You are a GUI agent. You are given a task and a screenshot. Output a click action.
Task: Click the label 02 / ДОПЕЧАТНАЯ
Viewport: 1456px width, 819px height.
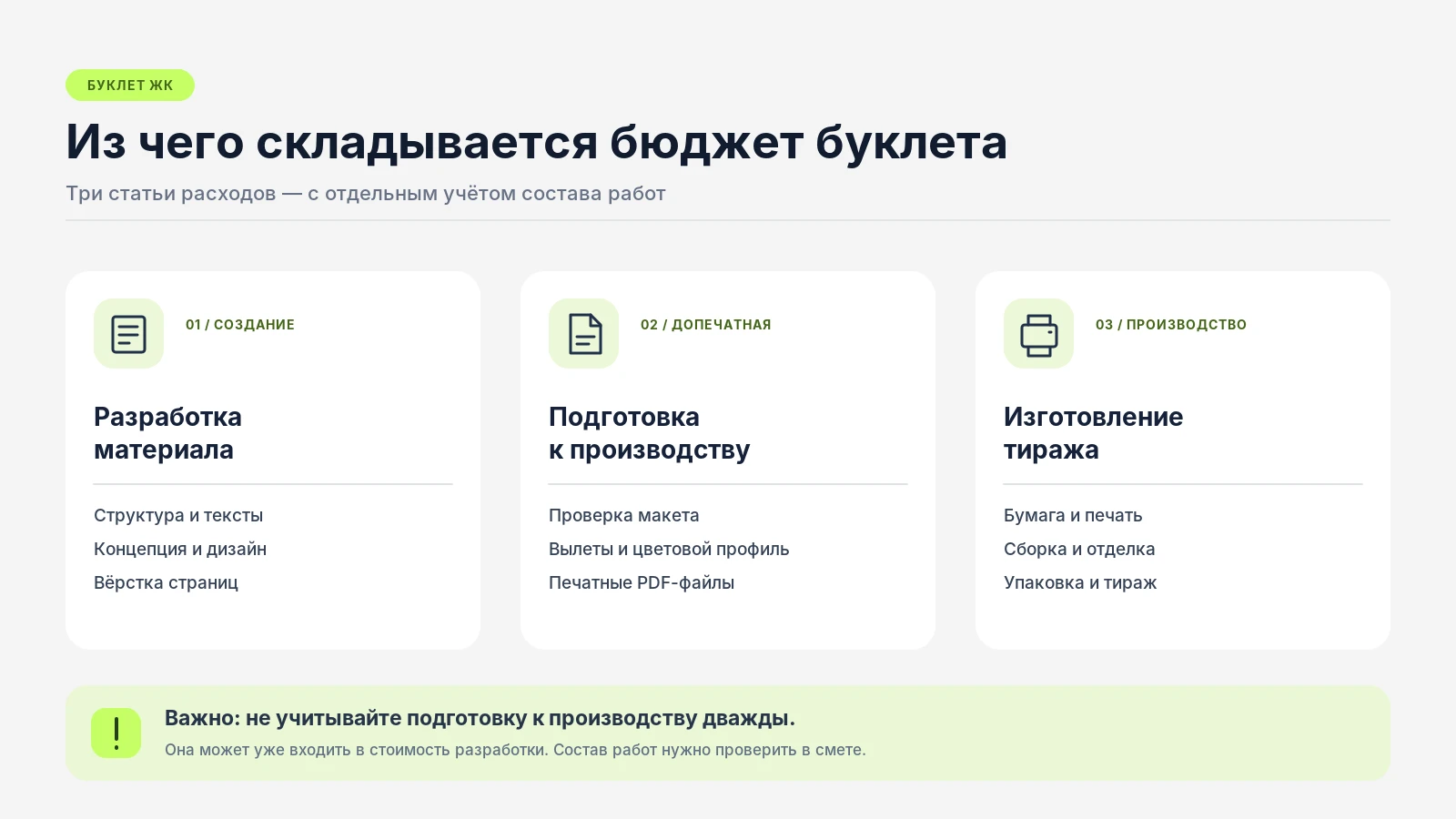click(x=706, y=325)
